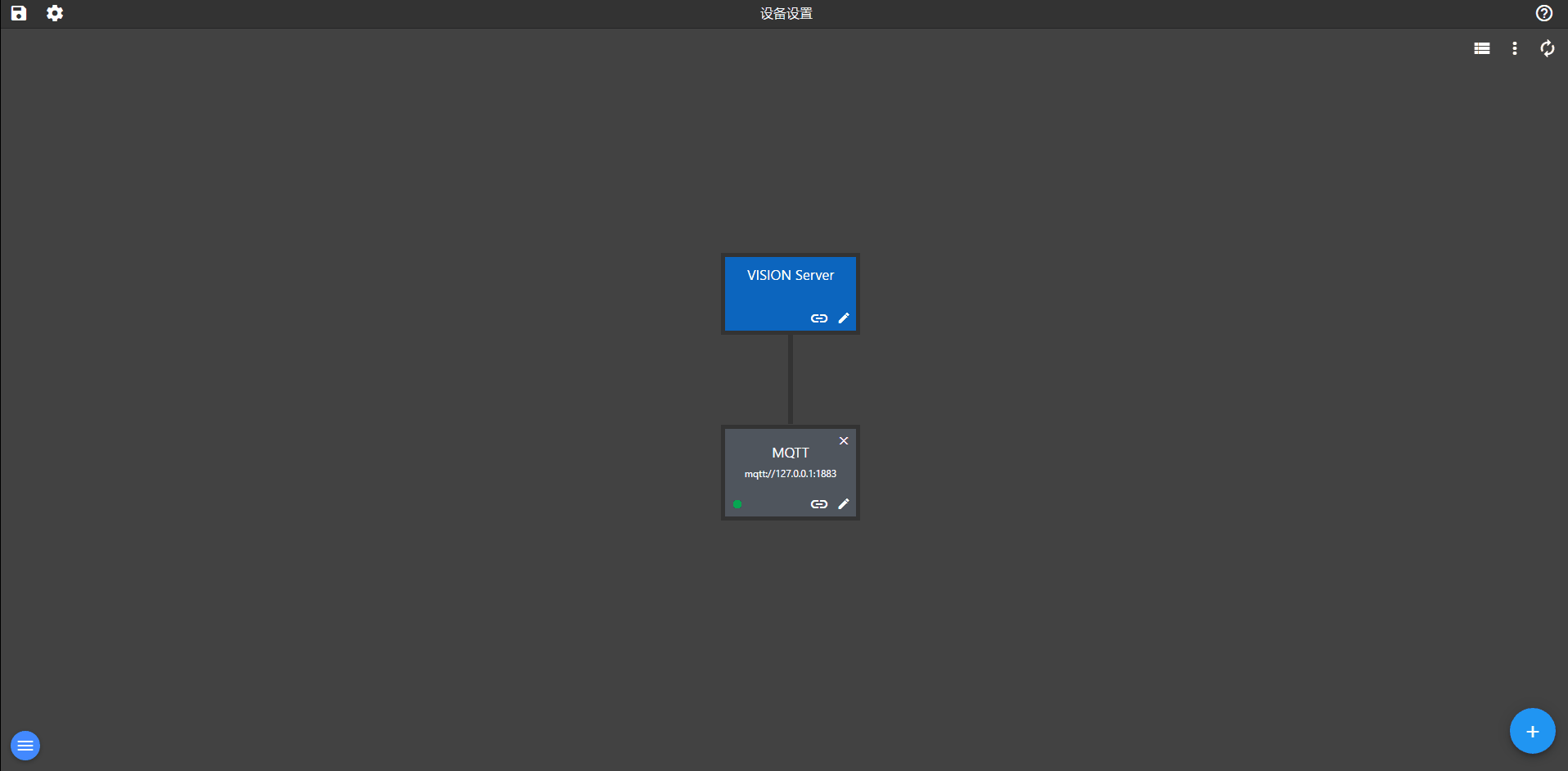Viewport: 1568px width, 771px height.
Task: Click the save project icon
Action: [19, 13]
